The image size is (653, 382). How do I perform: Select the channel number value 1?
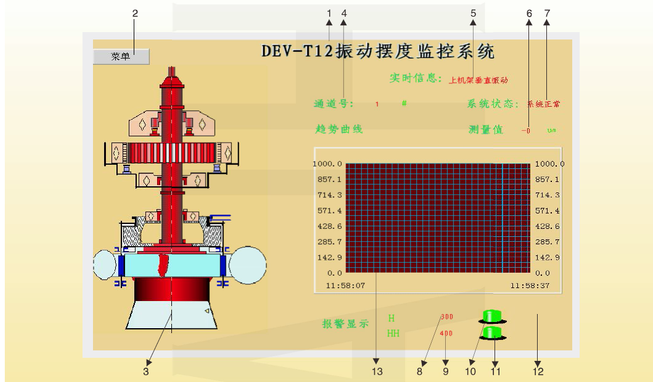(x=377, y=104)
